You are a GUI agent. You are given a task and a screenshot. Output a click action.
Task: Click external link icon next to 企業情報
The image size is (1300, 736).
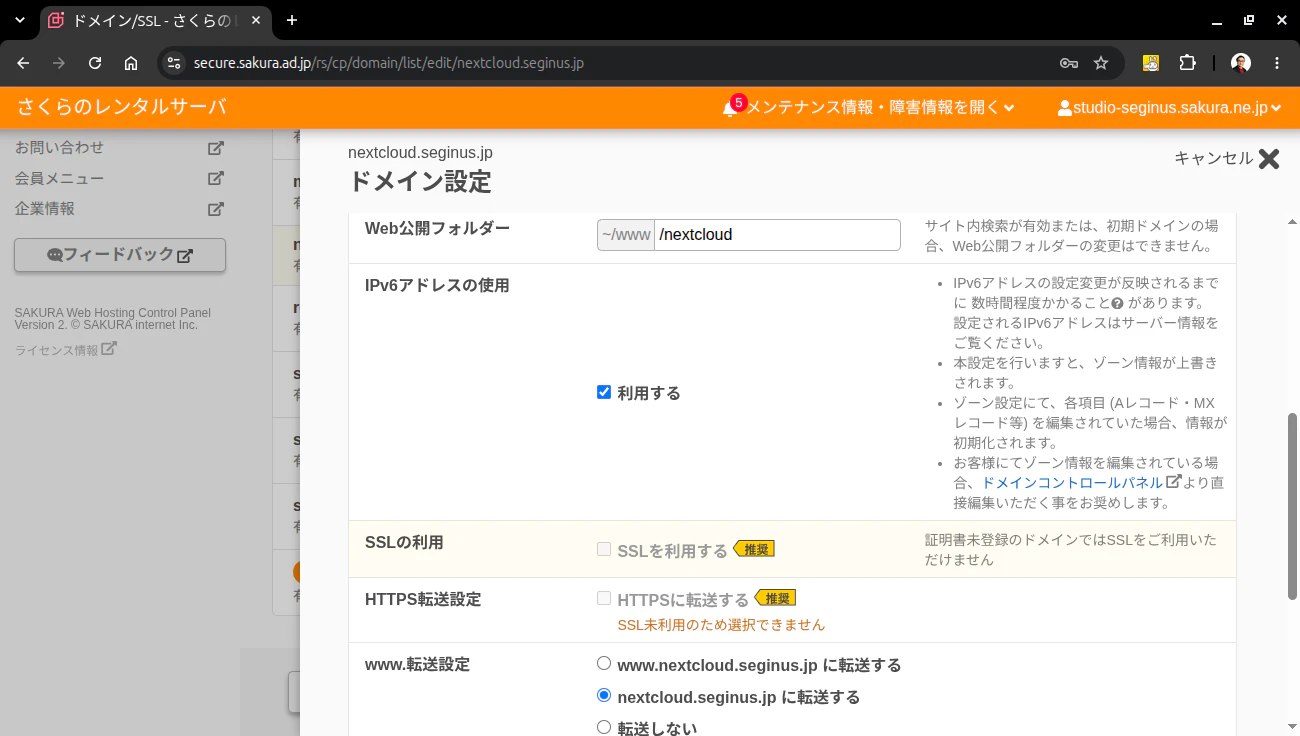(215, 209)
